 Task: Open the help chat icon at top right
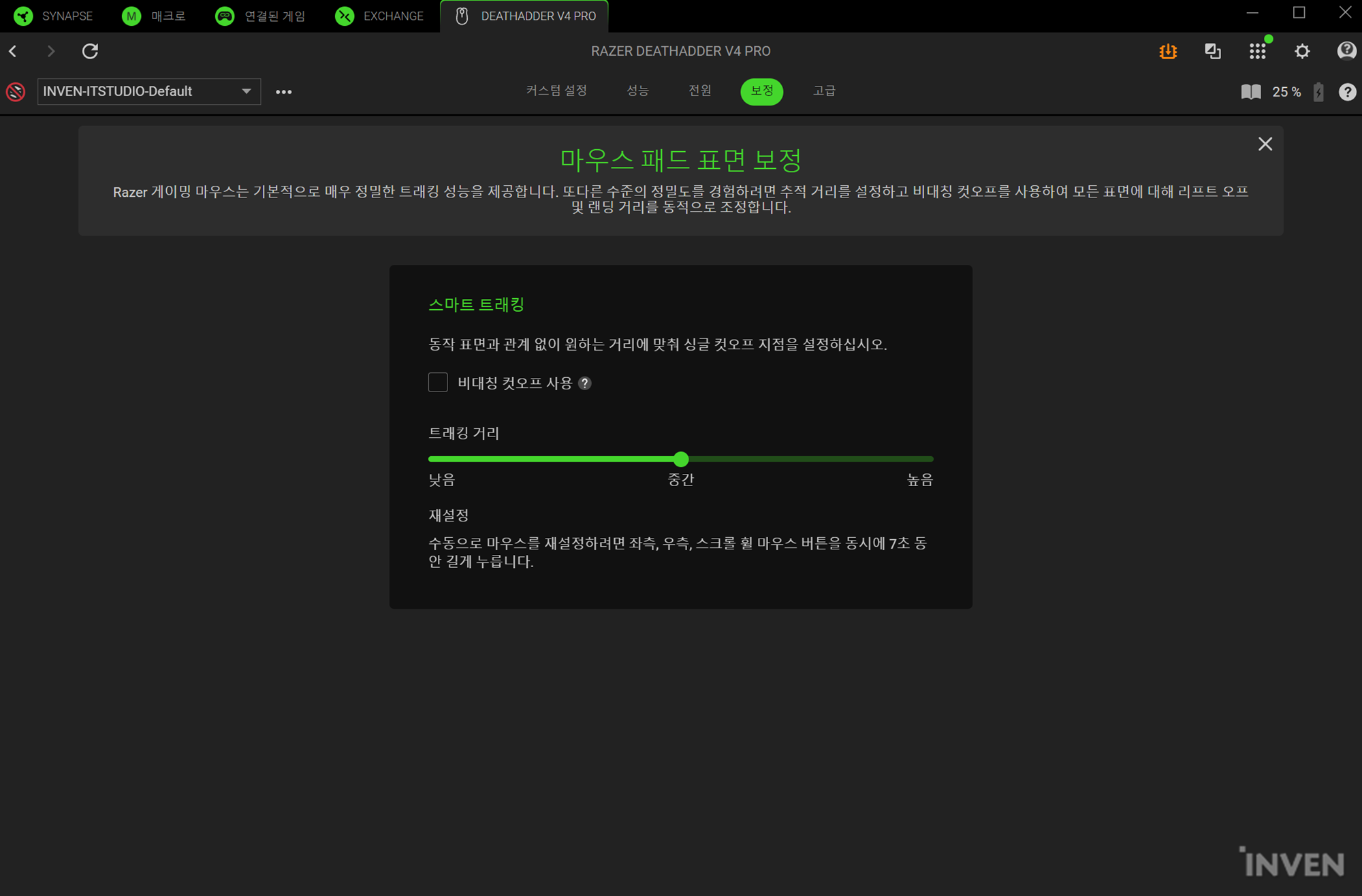pos(1346,51)
